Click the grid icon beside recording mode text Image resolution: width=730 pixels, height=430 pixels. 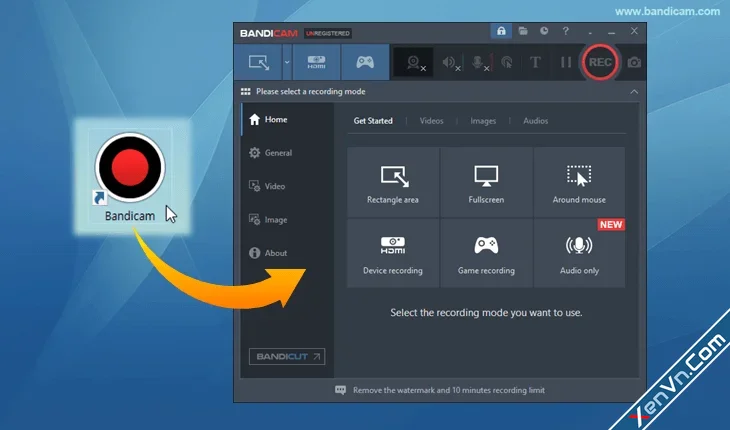(x=245, y=92)
